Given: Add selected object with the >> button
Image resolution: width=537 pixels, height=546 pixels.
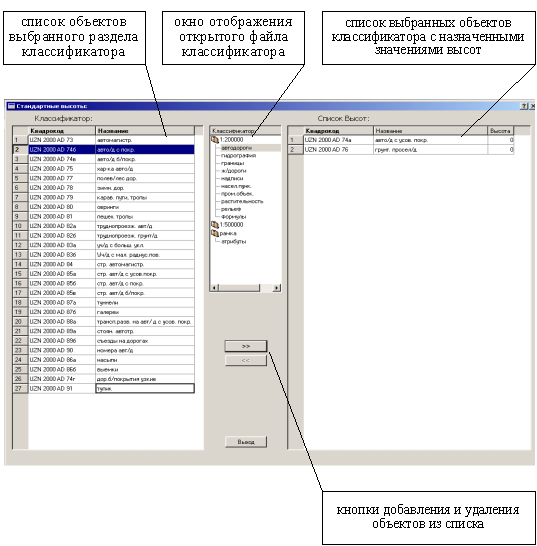Looking at the screenshot, I should [x=246, y=346].
